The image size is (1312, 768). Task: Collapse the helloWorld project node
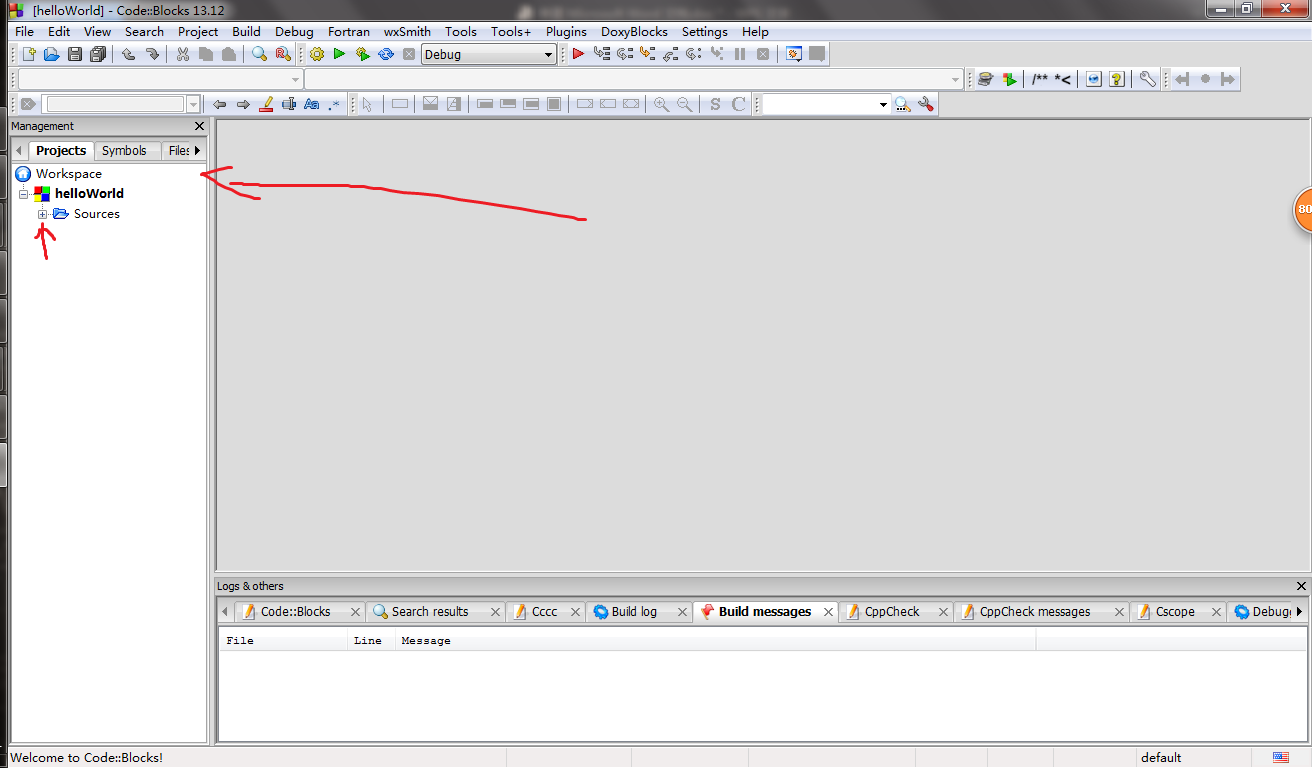coord(23,194)
